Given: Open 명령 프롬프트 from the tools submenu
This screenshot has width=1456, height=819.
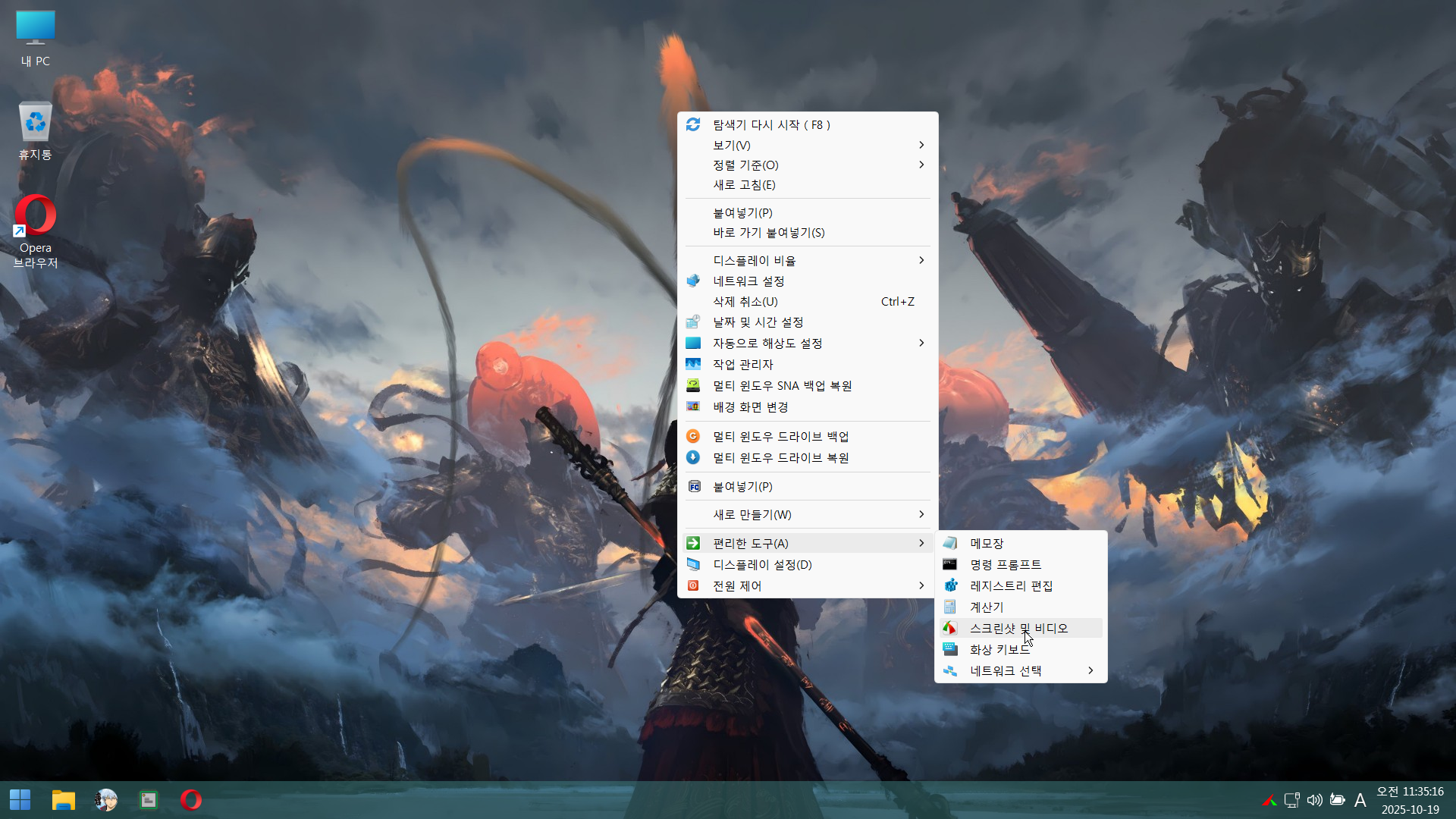Looking at the screenshot, I should 1006,564.
